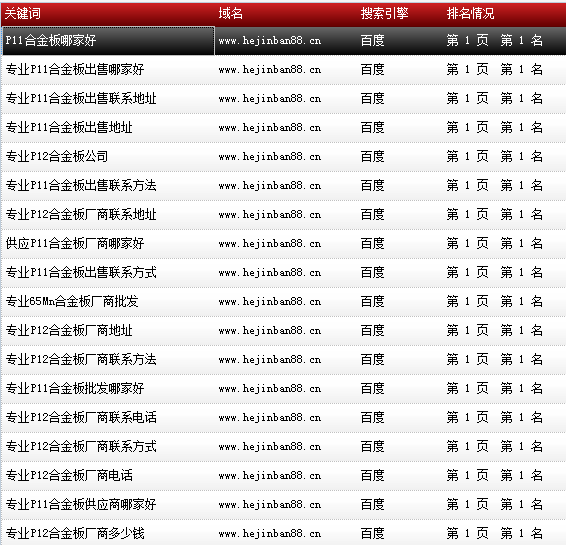Click the domain for 供应P11合金板厂商哪家好
The height and width of the screenshot is (545, 566).
270,244
